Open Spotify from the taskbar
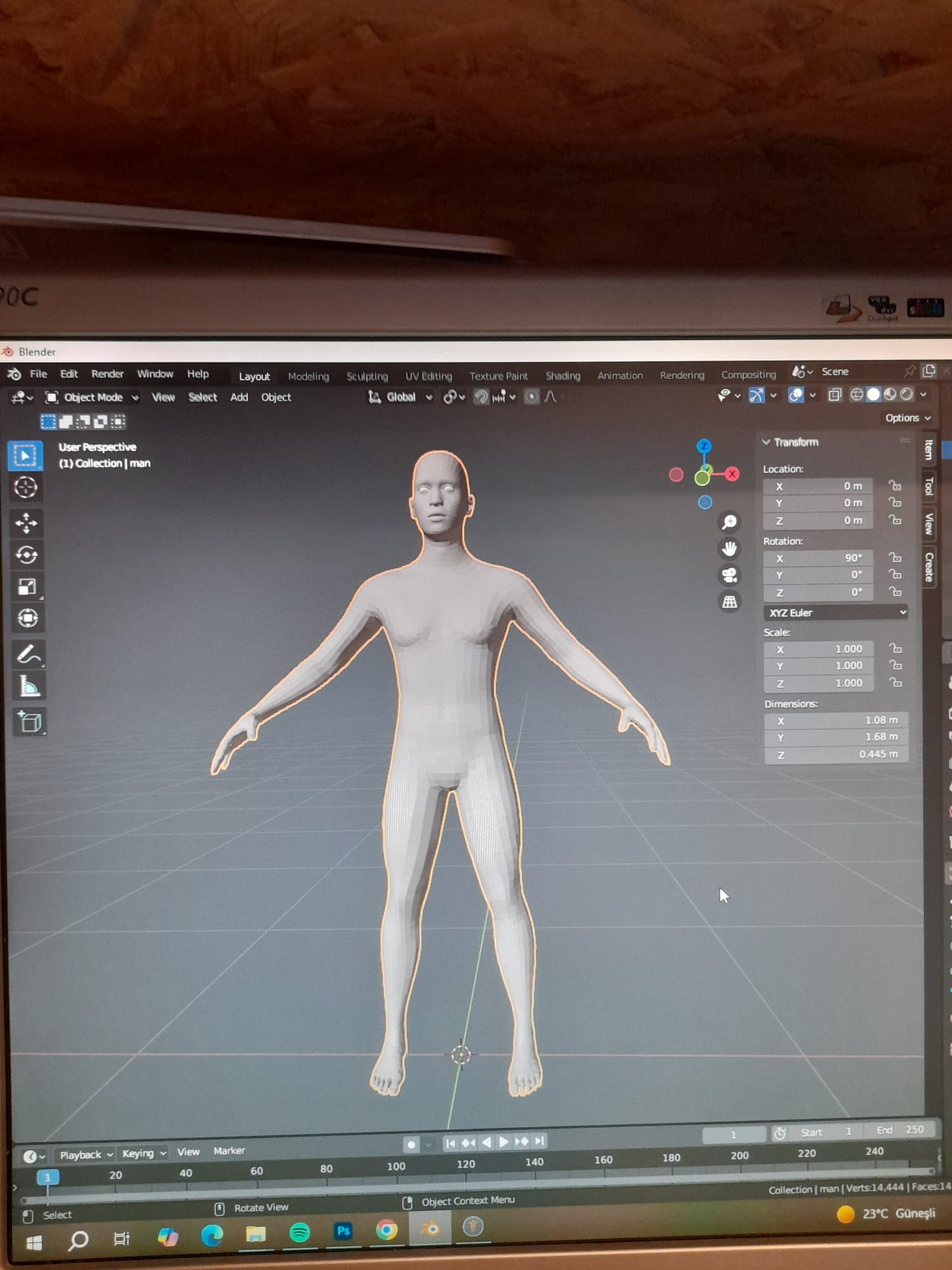 coord(300,1233)
